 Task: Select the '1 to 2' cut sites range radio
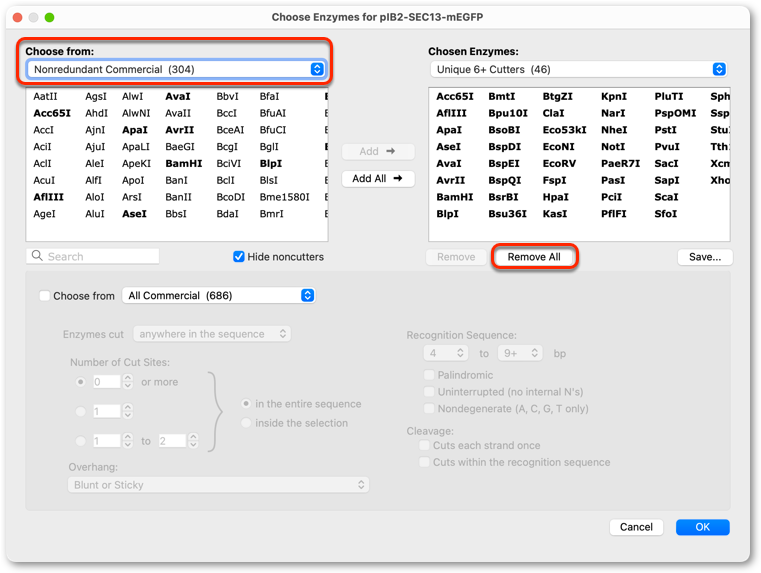click(x=81, y=441)
